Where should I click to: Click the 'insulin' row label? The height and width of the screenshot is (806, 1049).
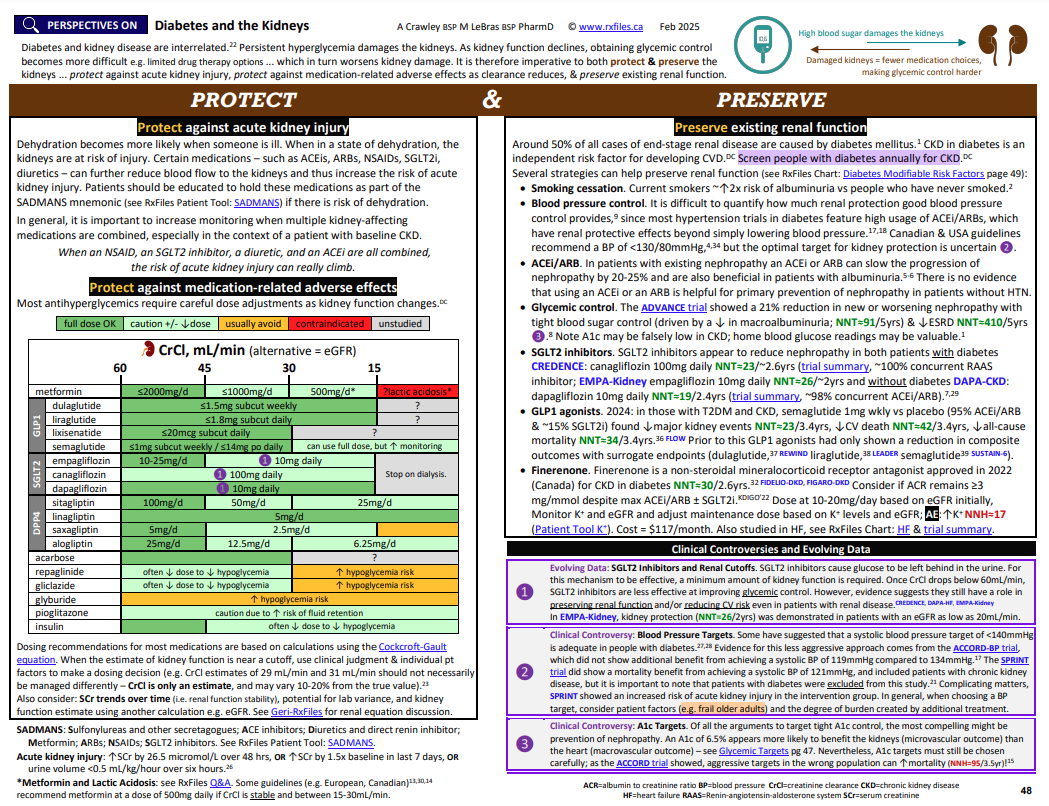pyautogui.click(x=50, y=627)
